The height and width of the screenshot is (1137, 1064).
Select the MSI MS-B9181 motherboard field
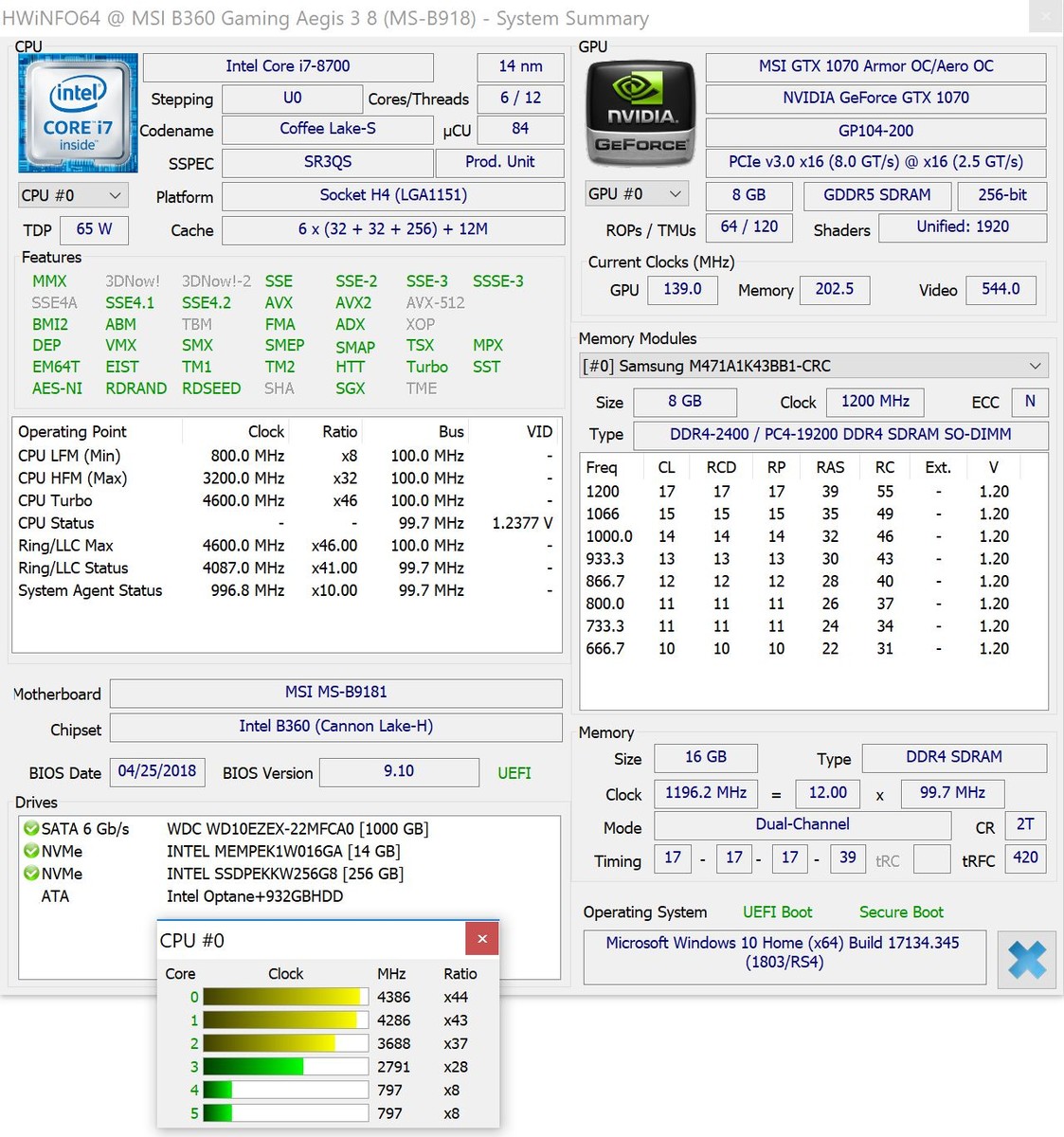pyautogui.click(x=336, y=693)
